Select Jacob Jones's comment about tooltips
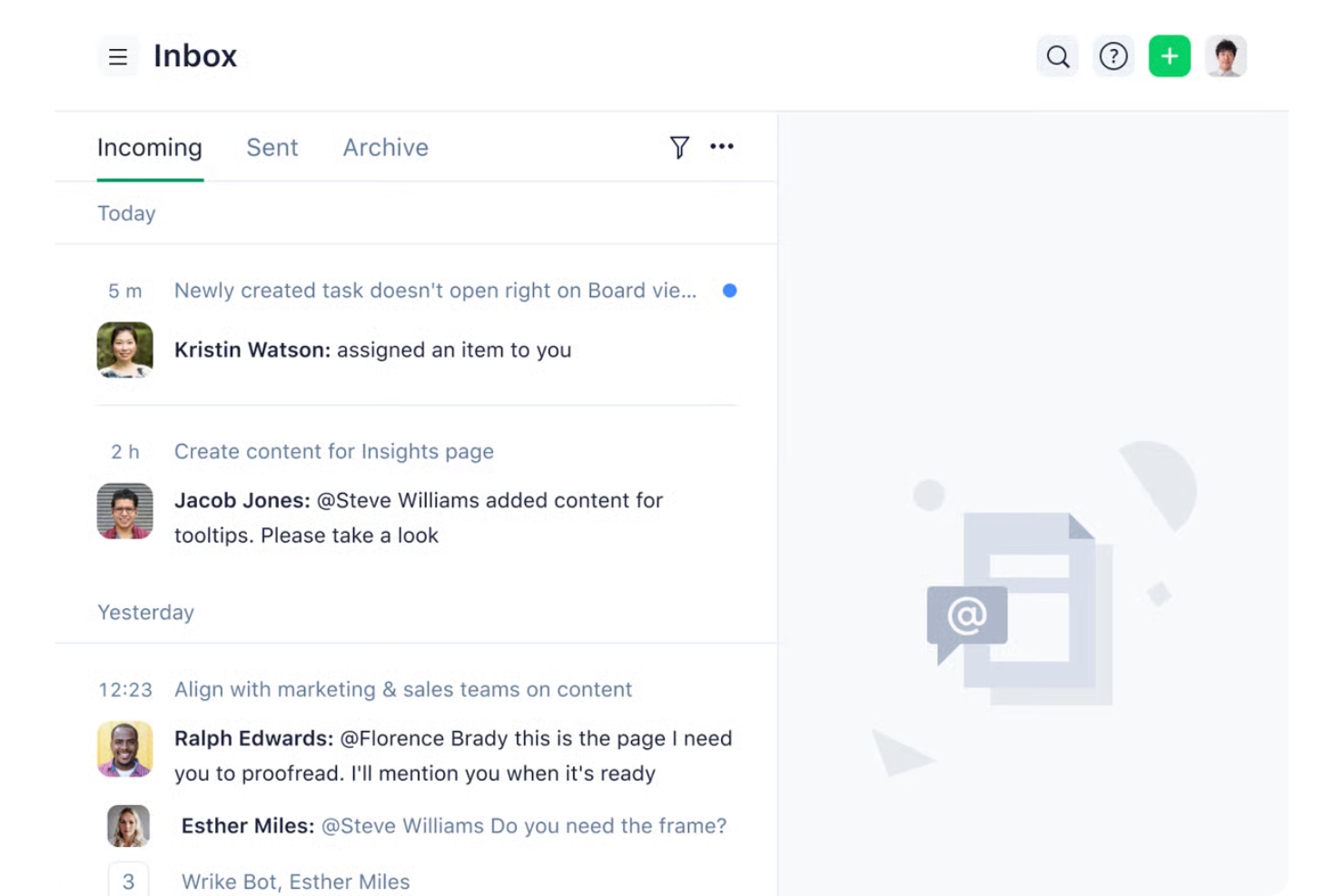1344x896 pixels. coord(419,517)
